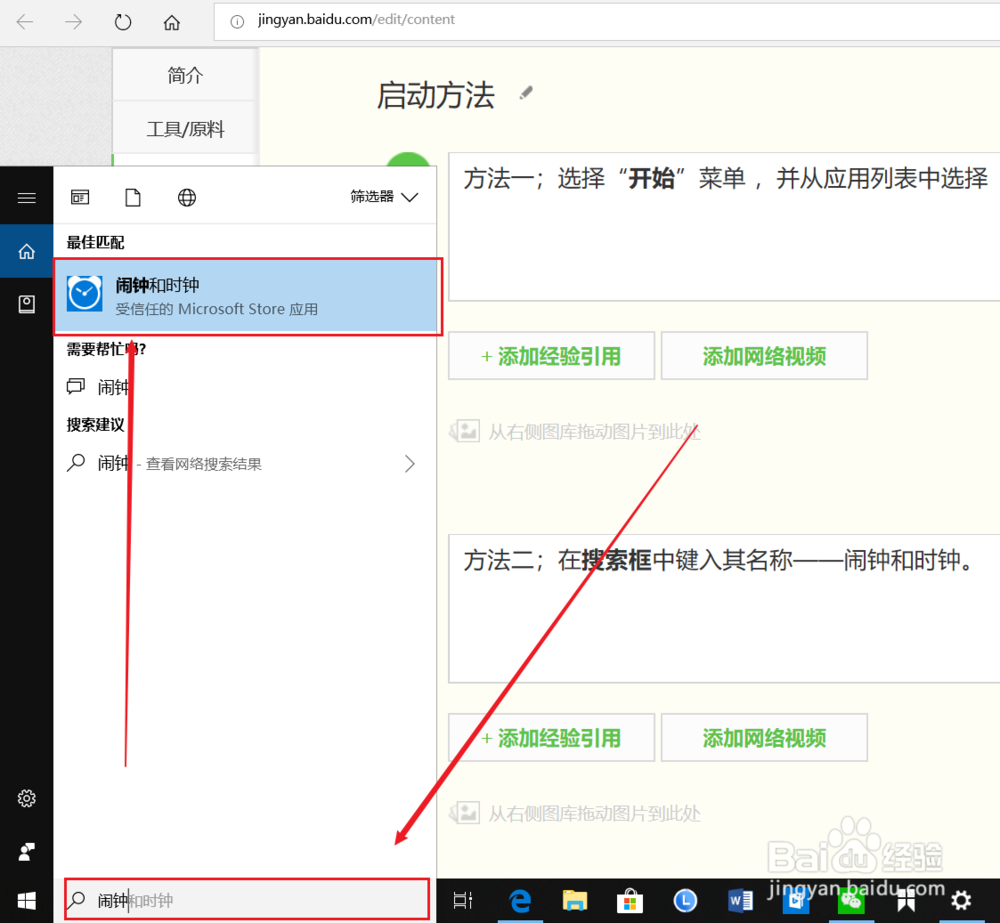
Task: Open Settings gear on the taskbar
Action: [x=961, y=901]
